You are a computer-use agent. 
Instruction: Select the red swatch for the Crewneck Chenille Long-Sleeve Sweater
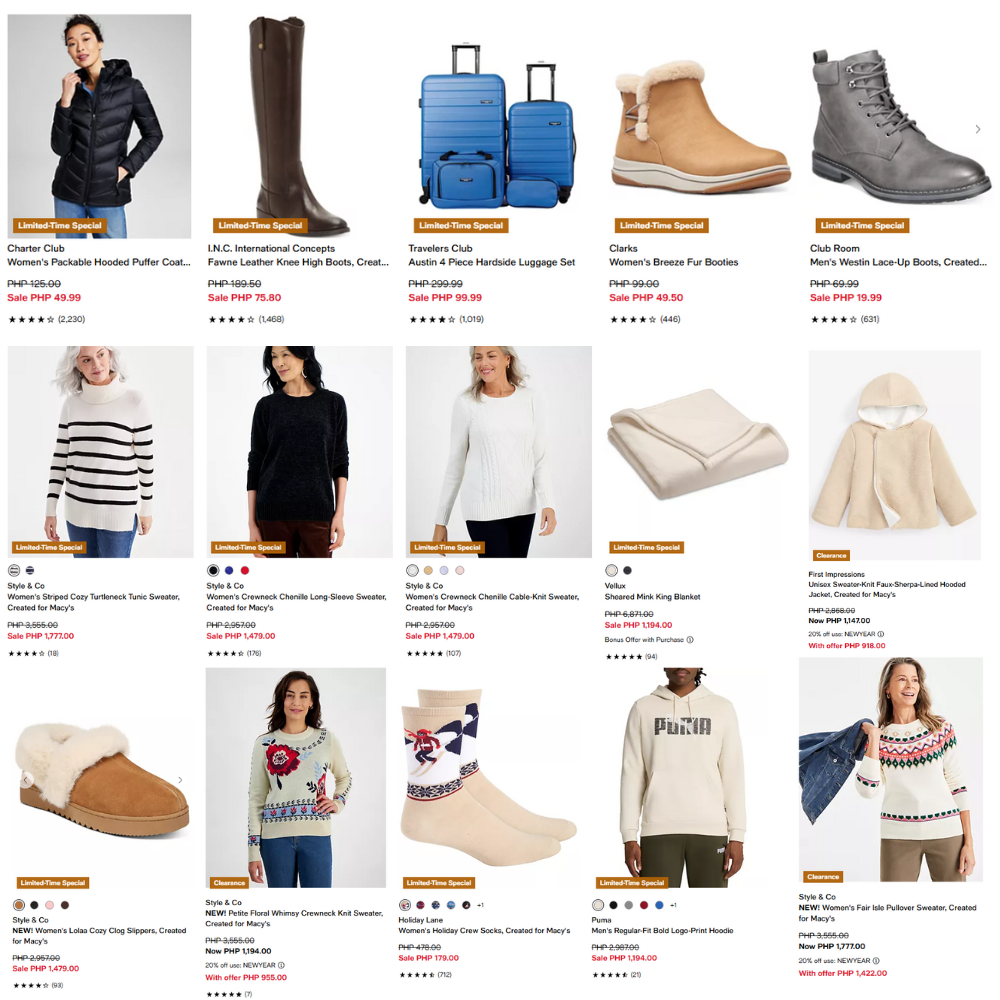[245, 570]
